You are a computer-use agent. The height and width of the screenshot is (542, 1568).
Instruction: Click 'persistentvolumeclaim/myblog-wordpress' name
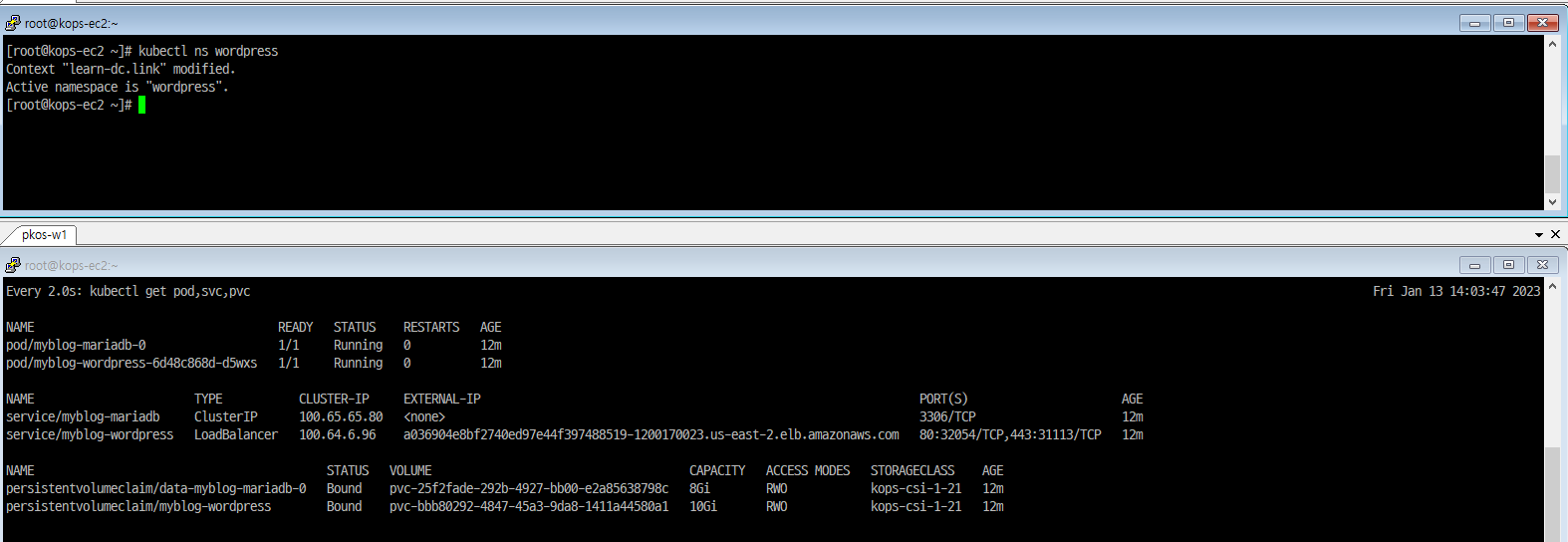(x=138, y=506)
